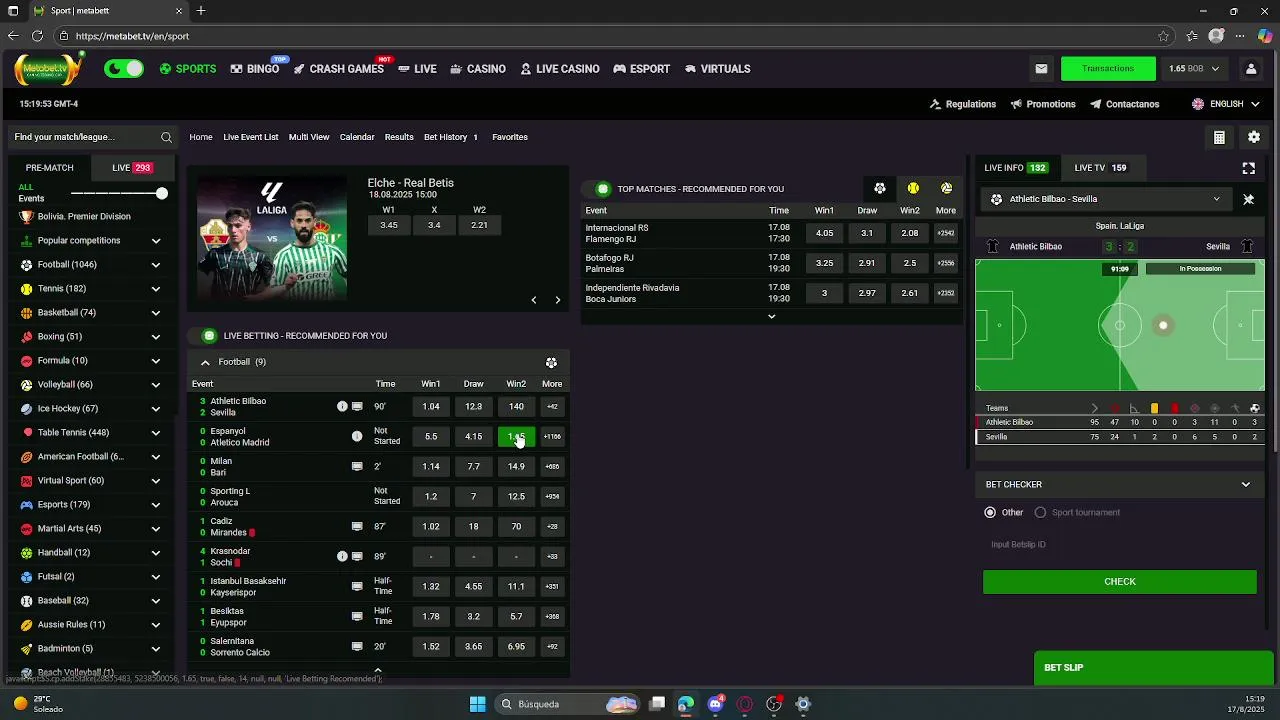Viewport: 1280px width, 720px height.
Task: Expand the Tennis (182) sport category
Action: [x=156, y=289]
